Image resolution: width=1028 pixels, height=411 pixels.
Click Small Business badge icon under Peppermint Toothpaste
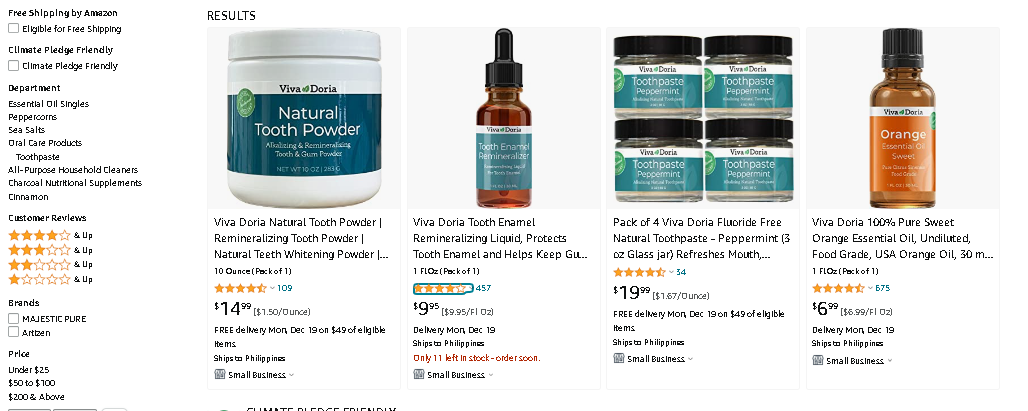pos(618,358)
